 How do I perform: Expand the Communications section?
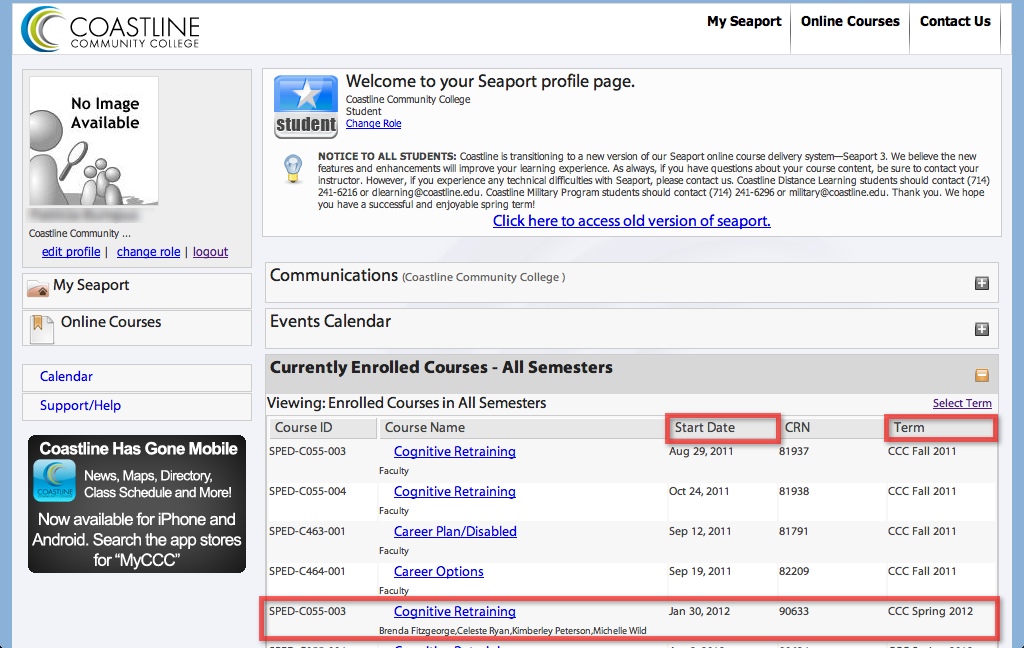point(982,283)
